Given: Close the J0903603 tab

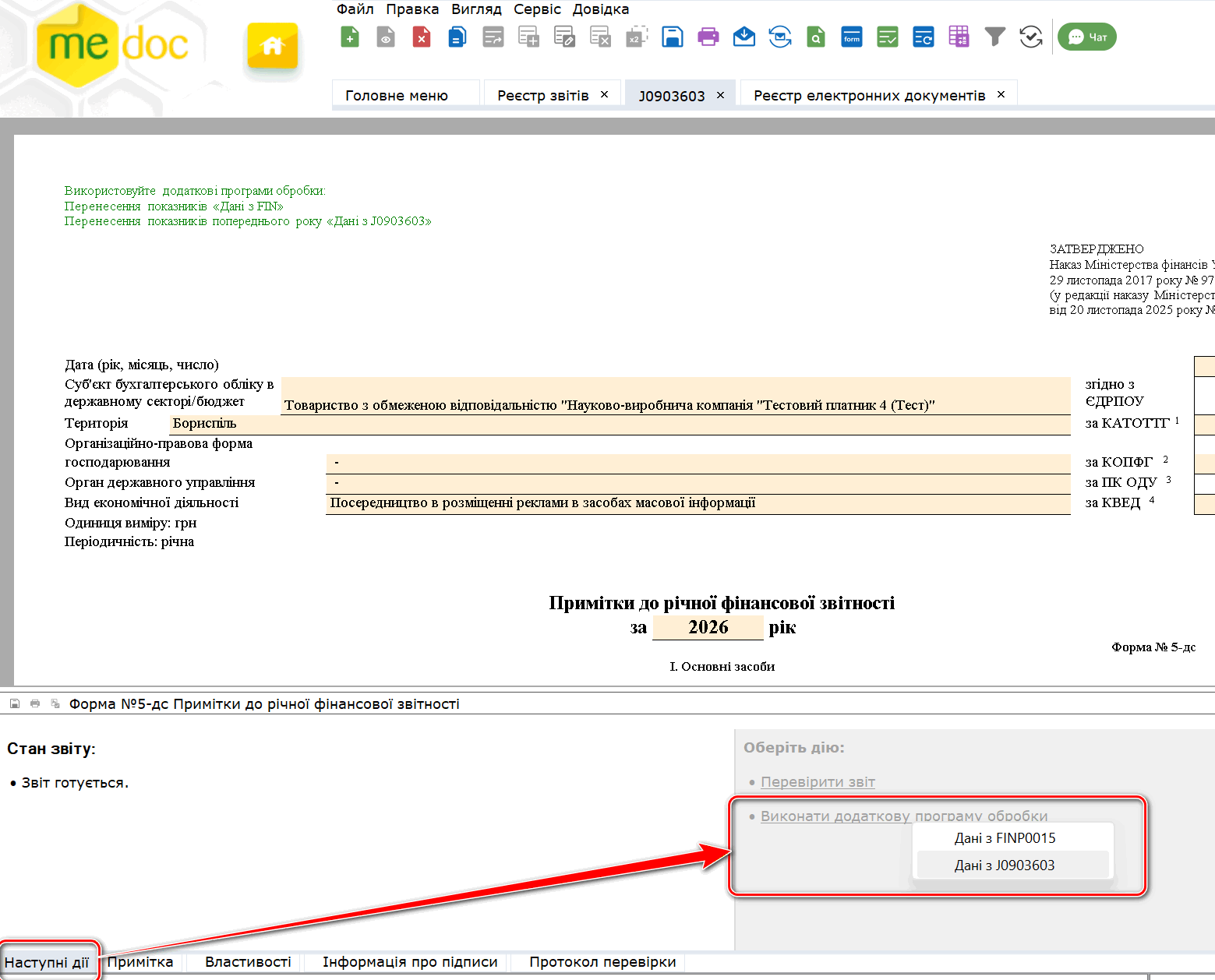Looking at the screenshot, I should [720, 95].
